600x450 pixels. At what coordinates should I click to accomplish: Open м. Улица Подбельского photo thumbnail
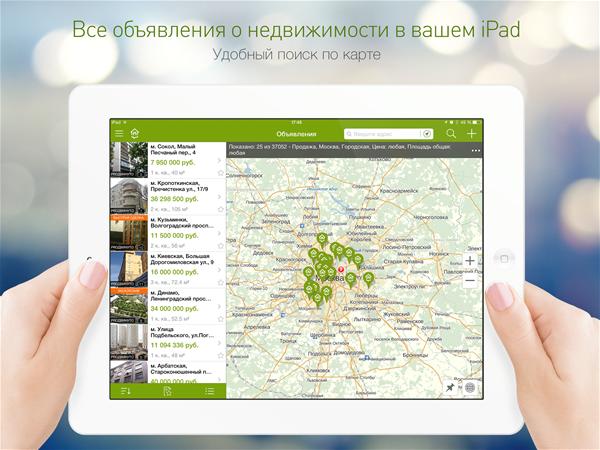pos(129,342)
